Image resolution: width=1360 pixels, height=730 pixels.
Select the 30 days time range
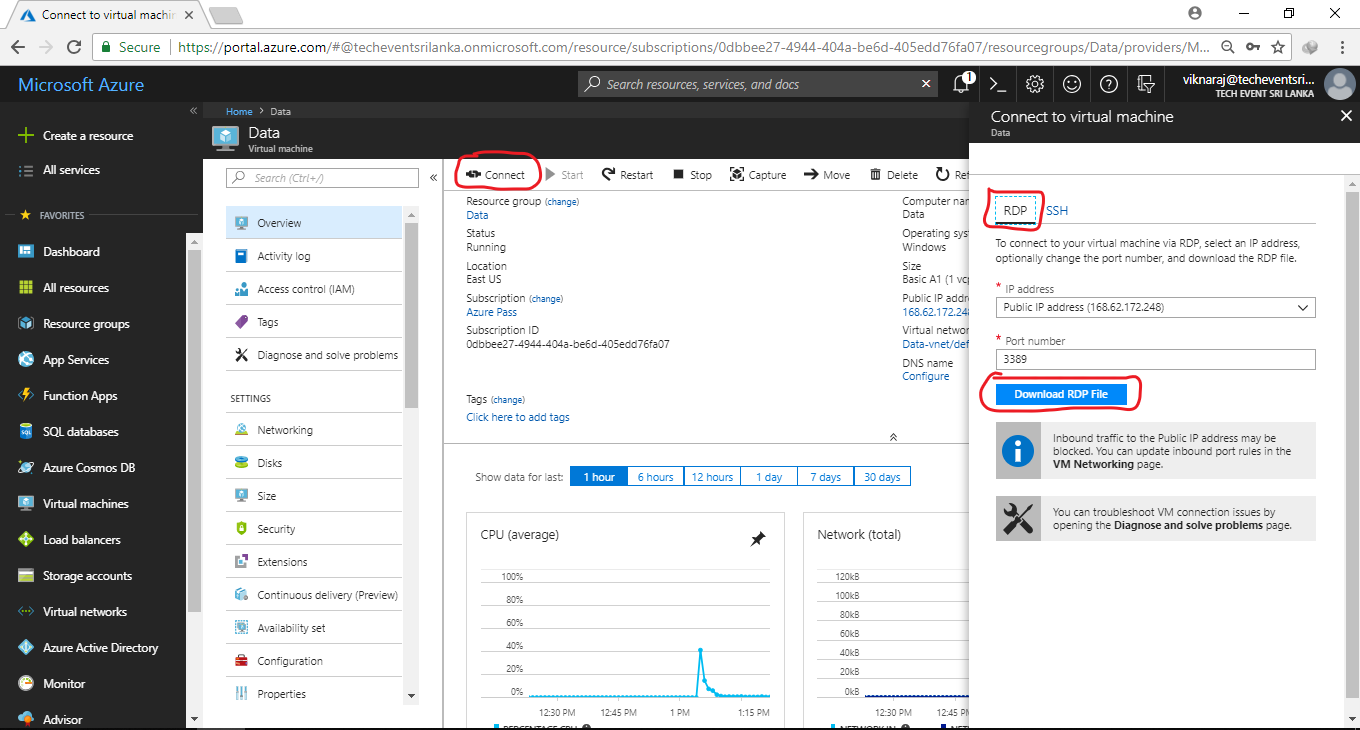pyautogui.click(x=882, y=477)
